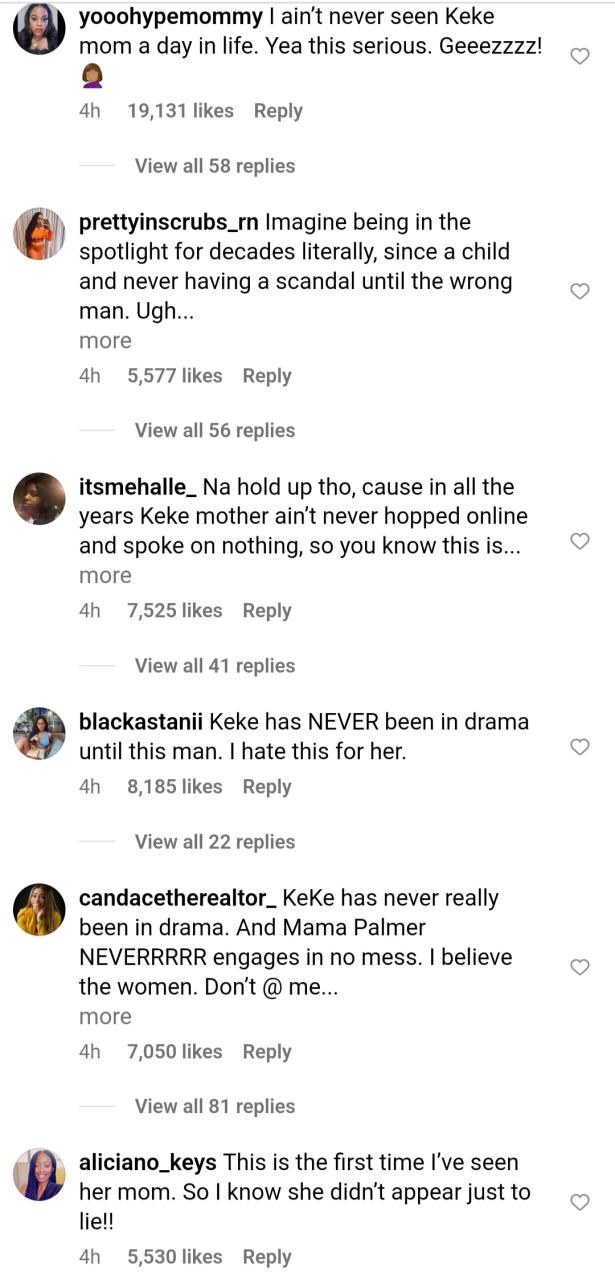Like yooohypemommy's comment via the heart icon

coord(580,57)
